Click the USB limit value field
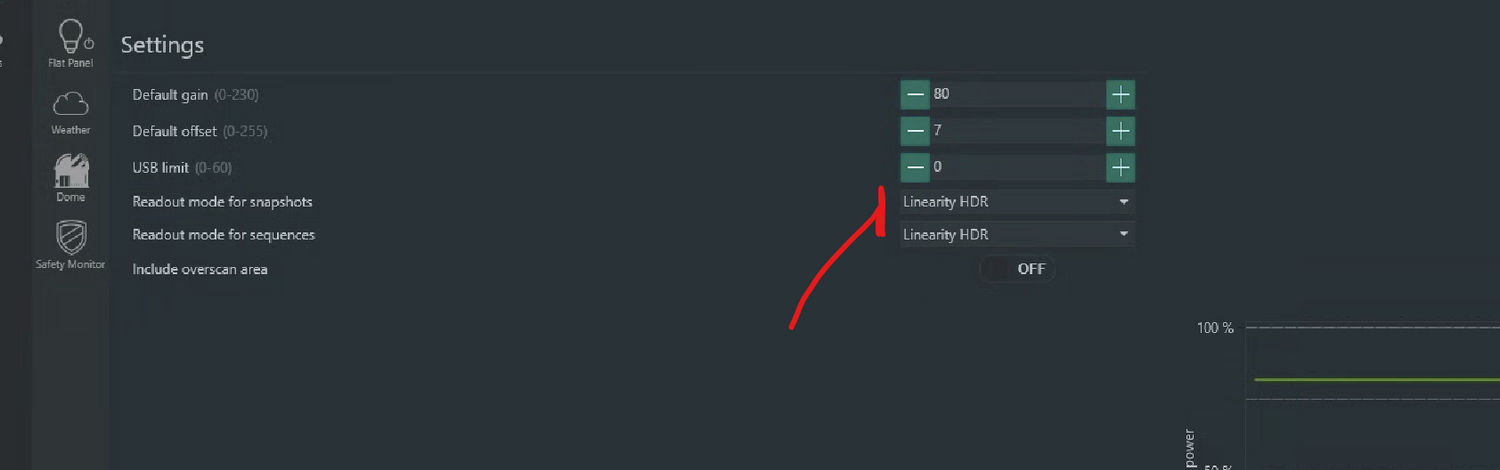Screen dimensions: 1500x470 point(1015,167)
